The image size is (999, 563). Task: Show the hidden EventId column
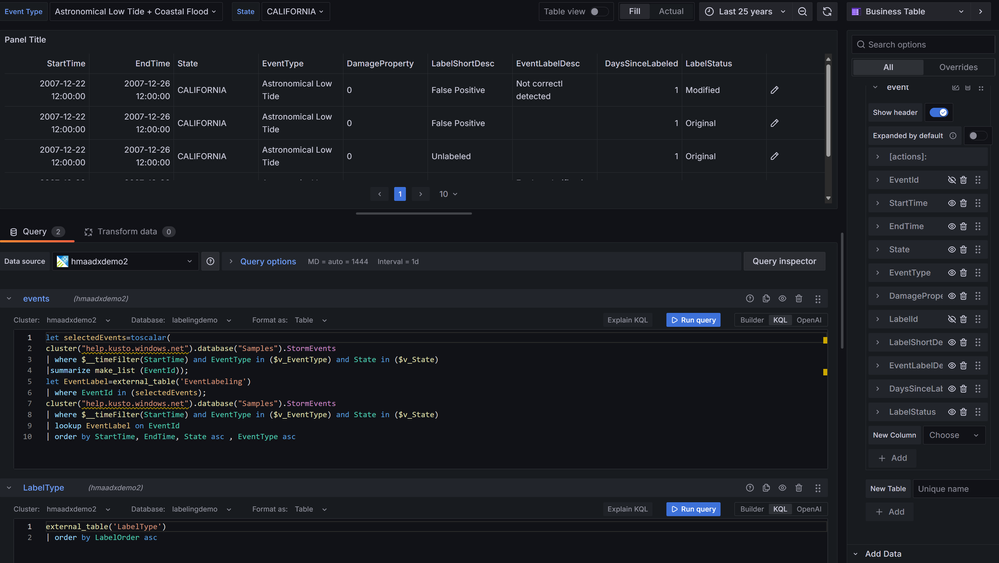pos(951,180)
